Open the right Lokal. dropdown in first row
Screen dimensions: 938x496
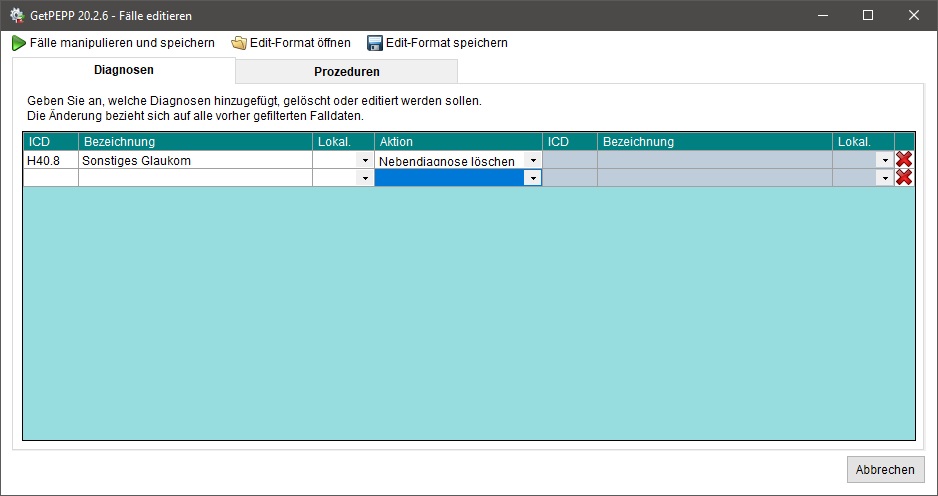coord(885,160)
